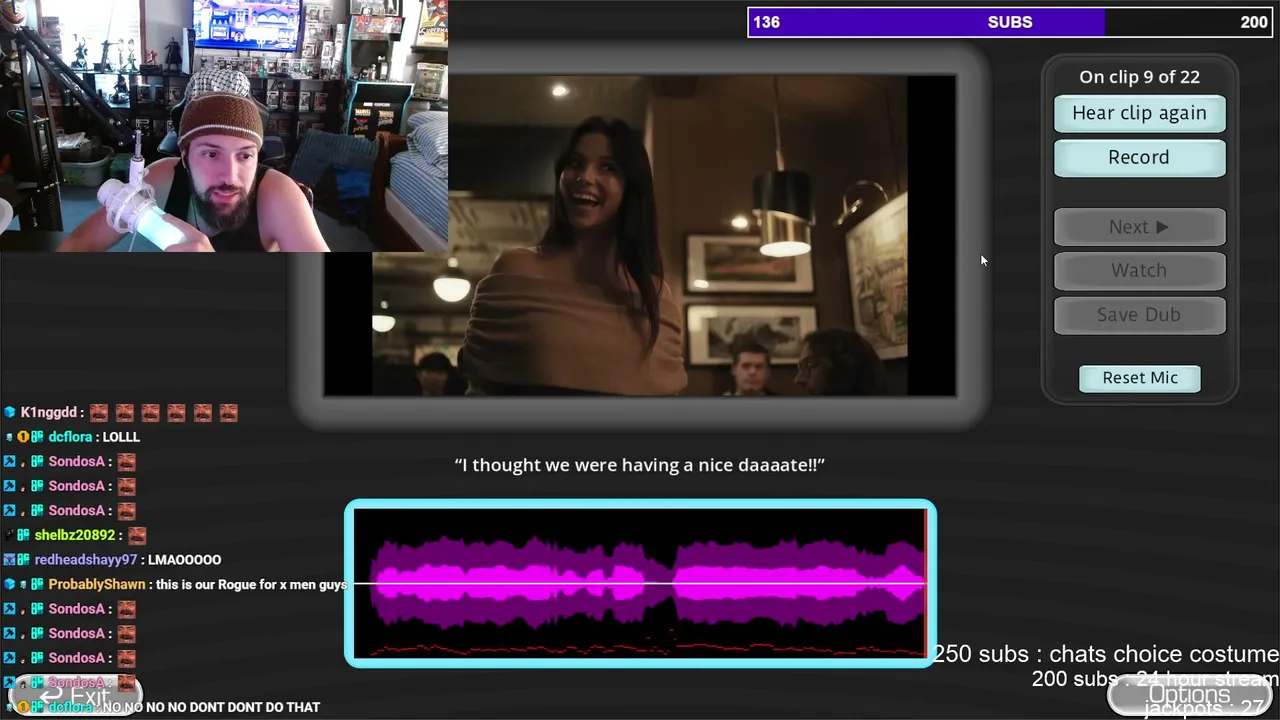
Task: Click the 136 current subs count
Action: (766, 22)
